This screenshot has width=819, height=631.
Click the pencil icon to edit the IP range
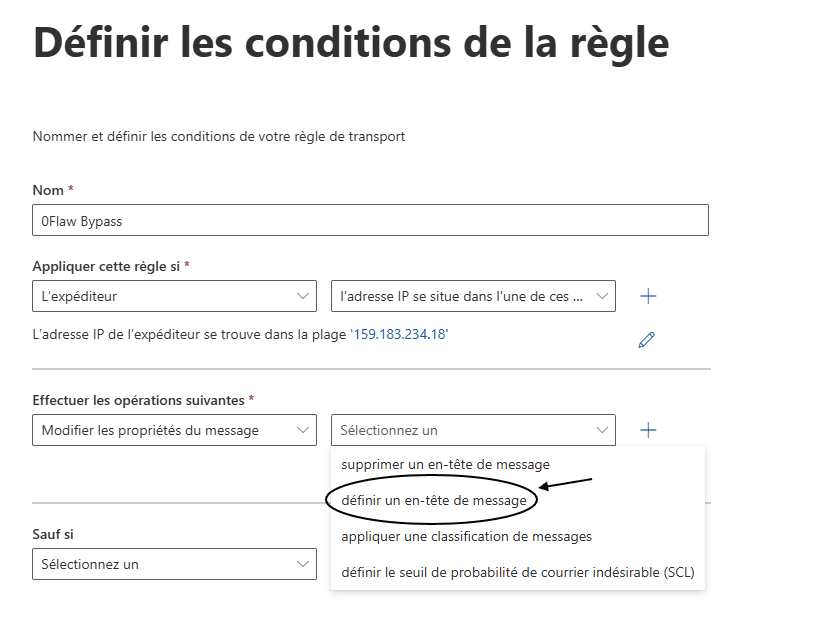pyautogui.click(x=646, y=339)
